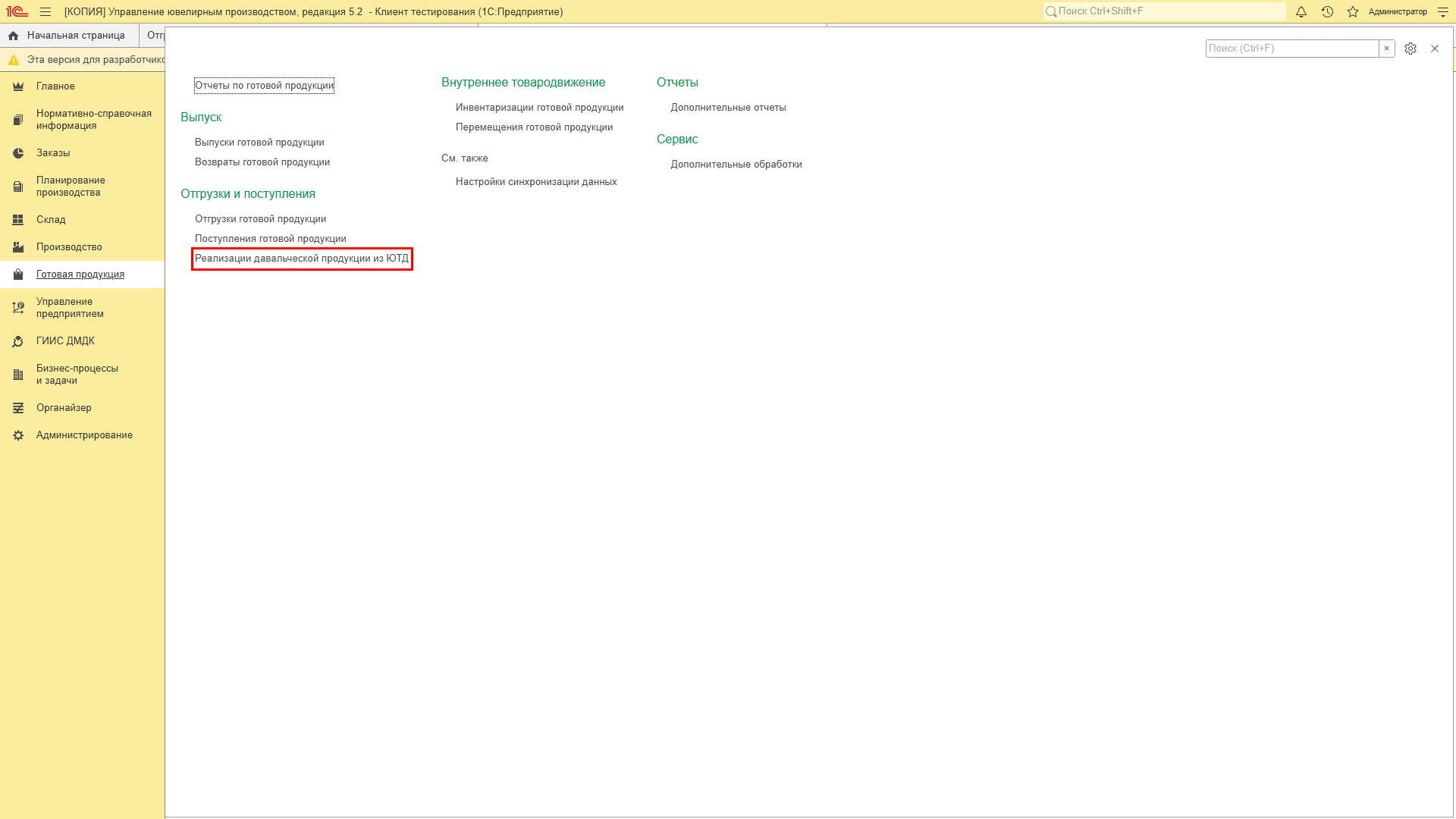This screenshot has height=819, width=1456.
Task: Click the См. также heading
Action: point(465,158)
